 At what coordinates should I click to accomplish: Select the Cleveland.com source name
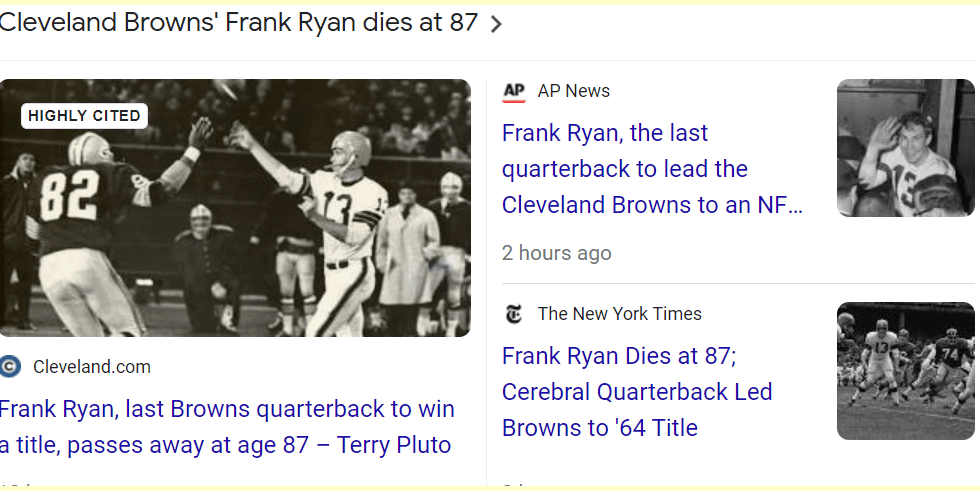pos(92,367)
